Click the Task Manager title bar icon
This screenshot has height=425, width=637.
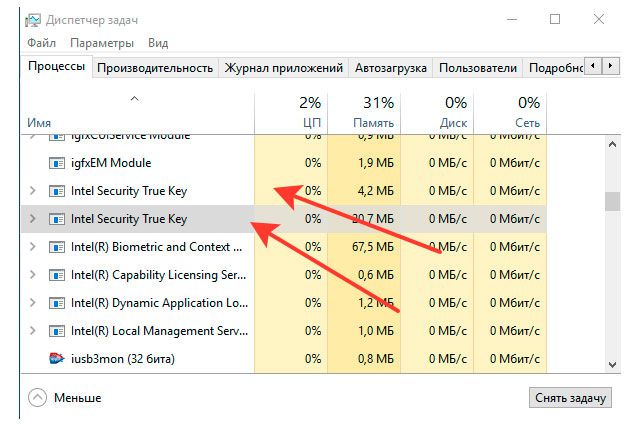point(33,20)
